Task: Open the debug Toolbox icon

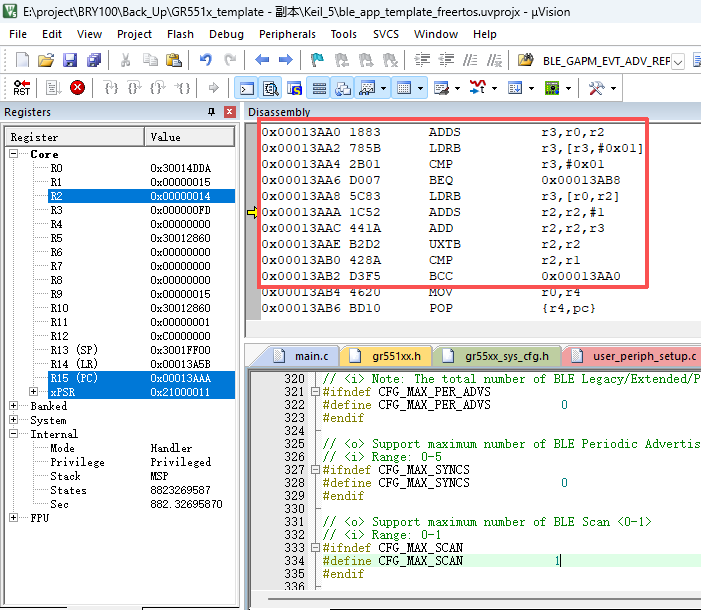Action: coord(597,88)
